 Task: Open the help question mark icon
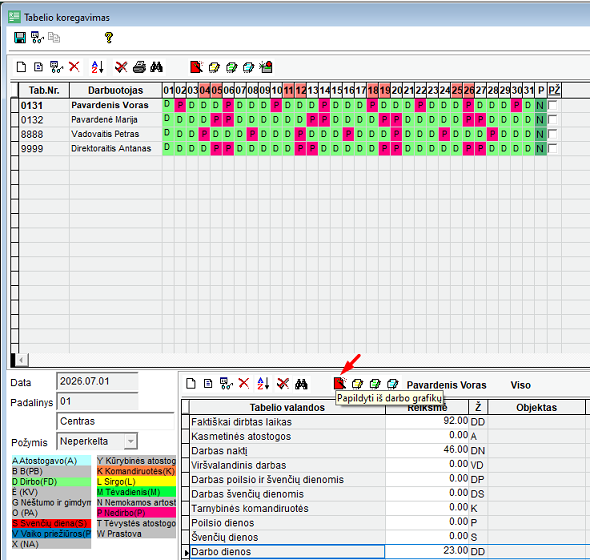[109, 38]
